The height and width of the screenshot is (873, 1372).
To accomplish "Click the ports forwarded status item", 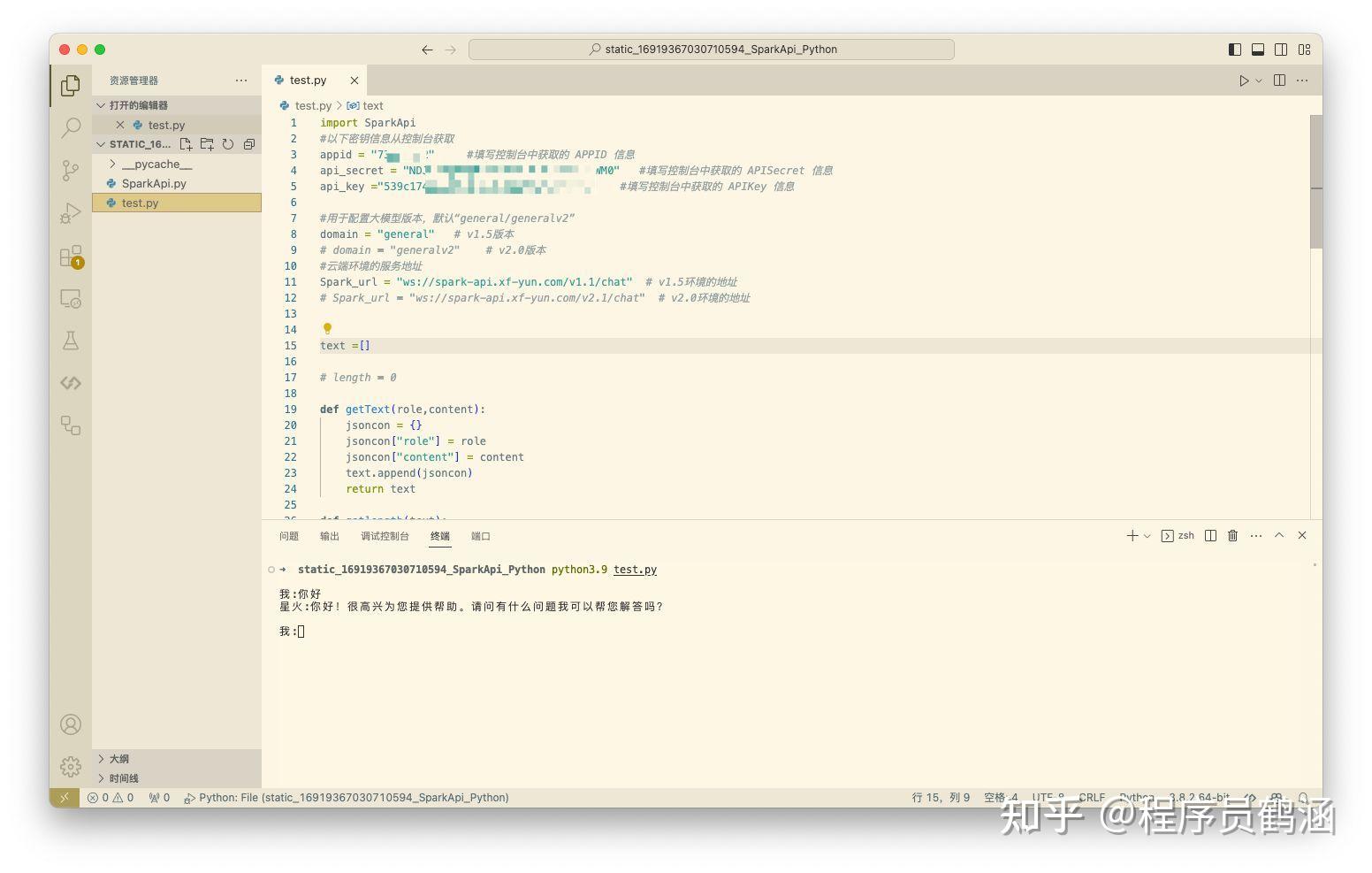I will [159, 798].
